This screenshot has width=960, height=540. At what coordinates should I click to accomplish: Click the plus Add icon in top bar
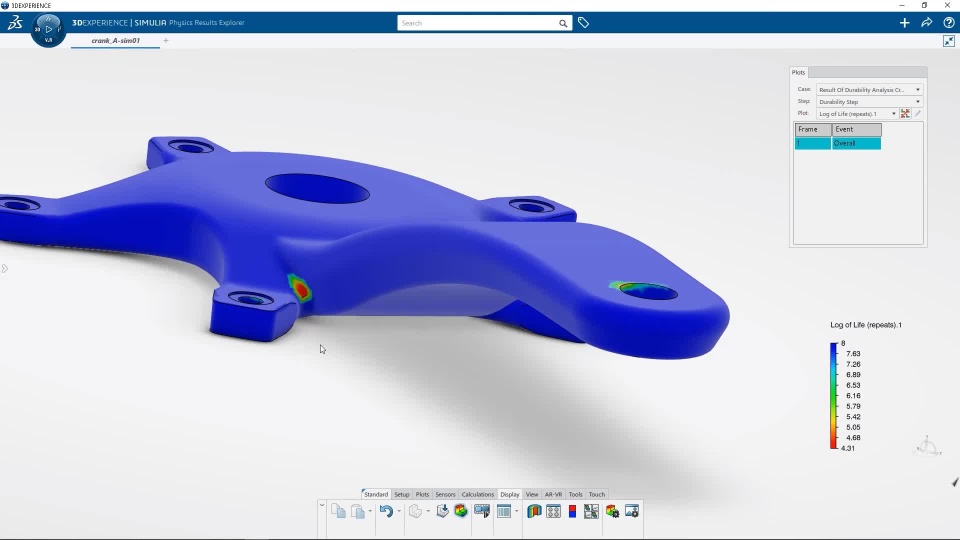tap(904, 23)
